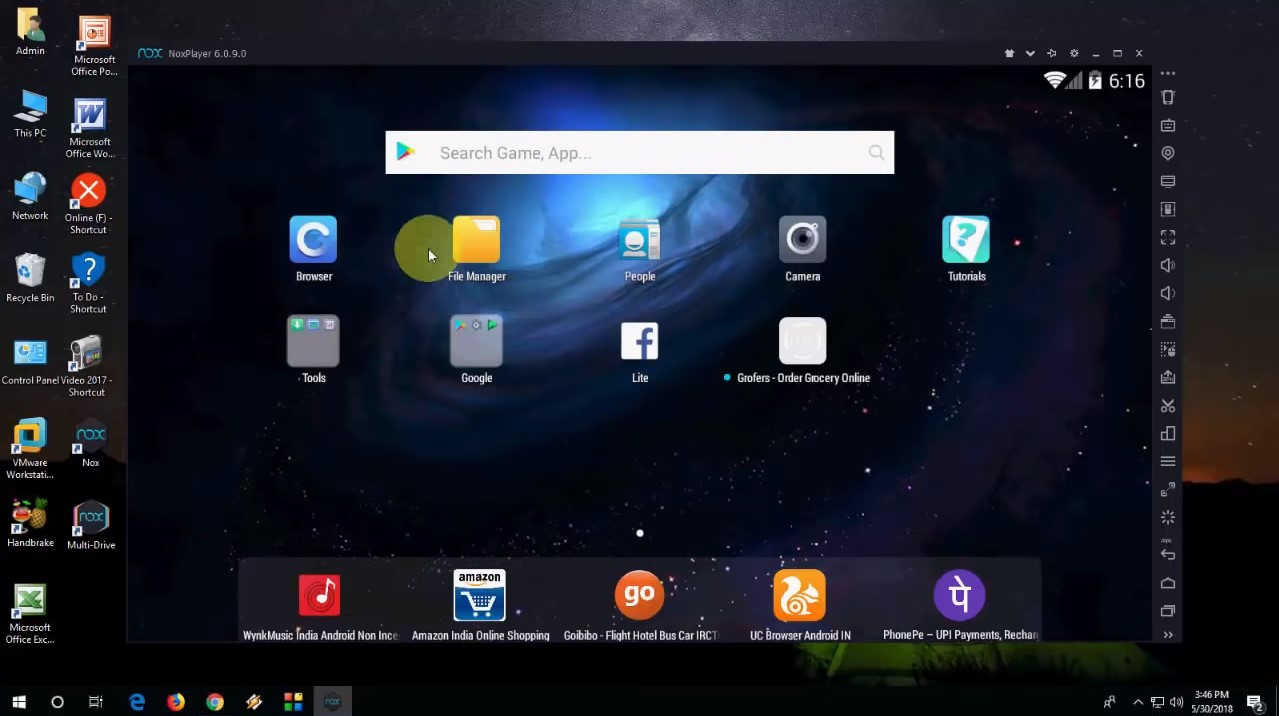Click the Android Home button in sidebar
Screen dimensions: 1279x716
tap(1167, 582)
